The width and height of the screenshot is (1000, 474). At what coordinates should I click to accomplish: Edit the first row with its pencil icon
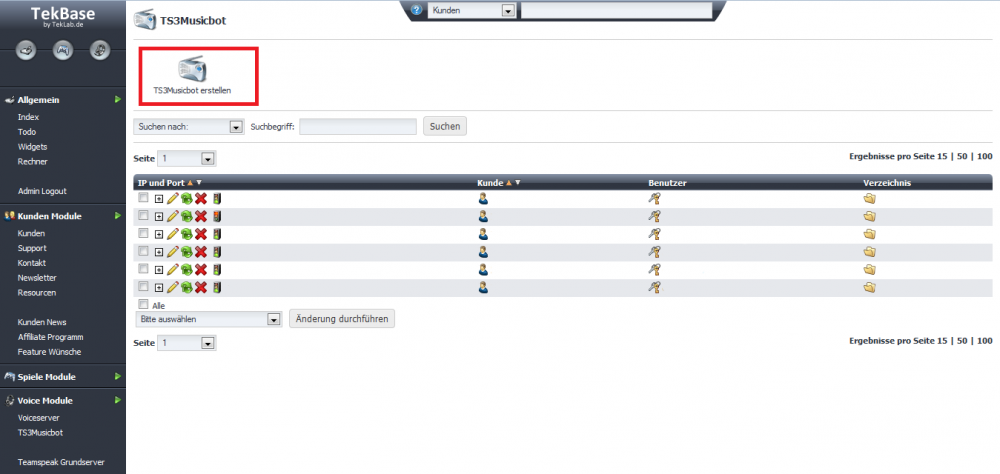coord(172,198)
